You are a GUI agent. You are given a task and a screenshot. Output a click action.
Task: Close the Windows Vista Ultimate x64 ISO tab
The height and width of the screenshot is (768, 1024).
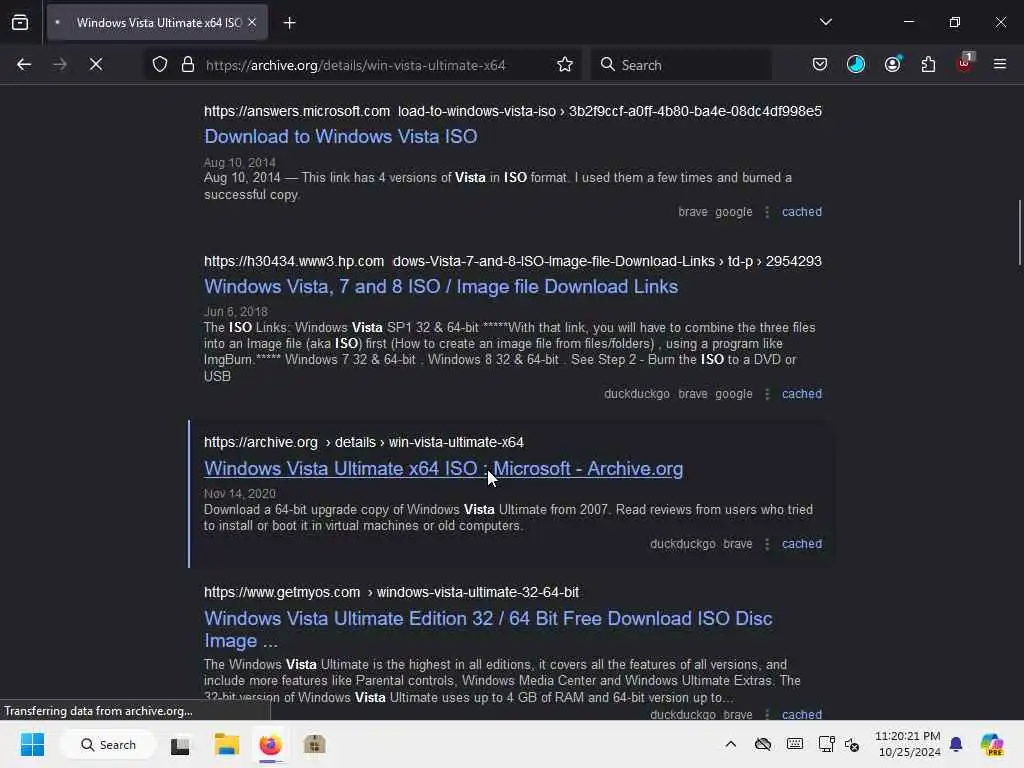point(252,23)
